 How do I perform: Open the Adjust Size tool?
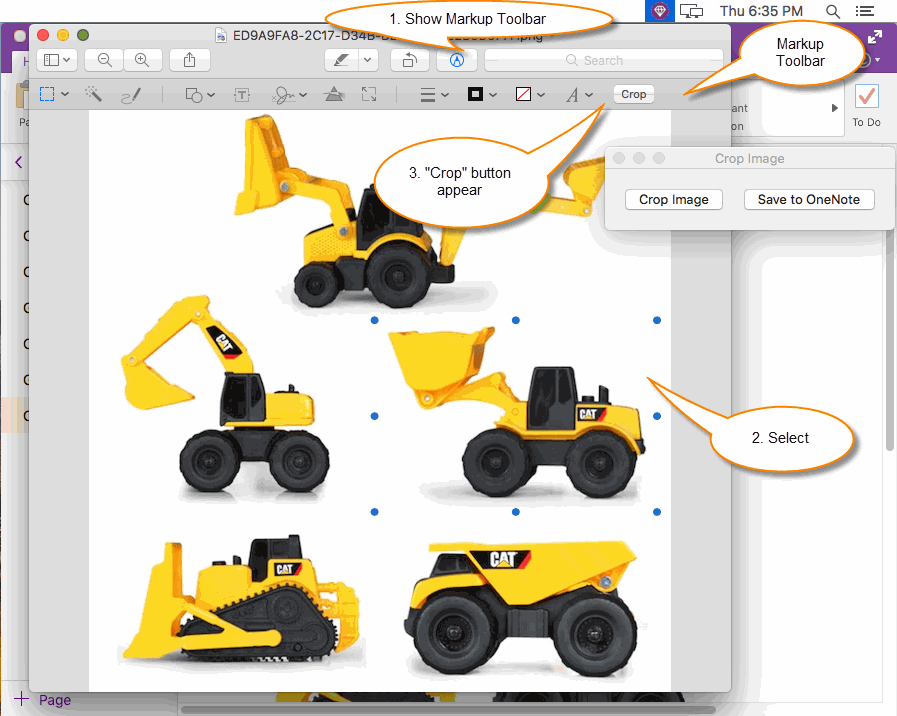369,94
